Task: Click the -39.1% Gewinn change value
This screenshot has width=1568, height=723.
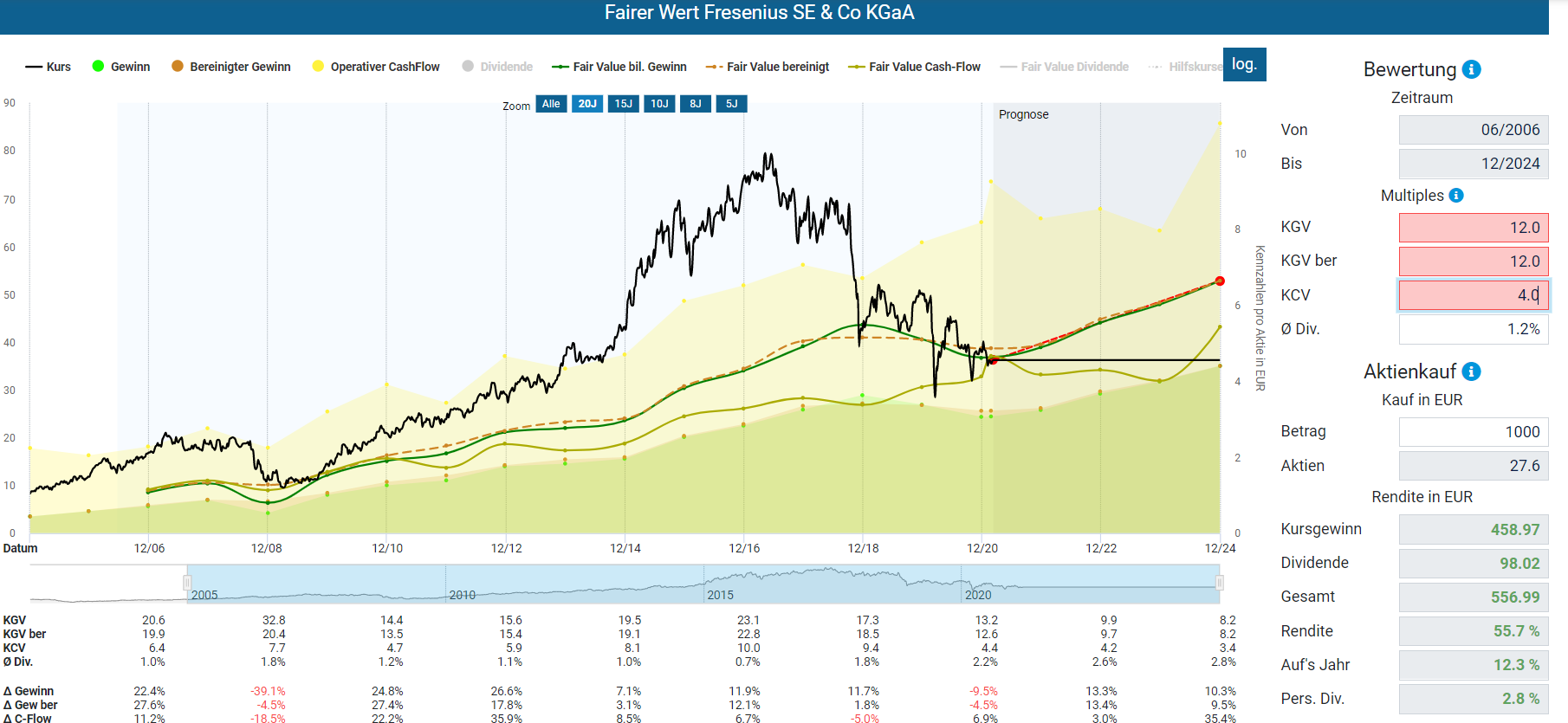Action: click(268, 691)
